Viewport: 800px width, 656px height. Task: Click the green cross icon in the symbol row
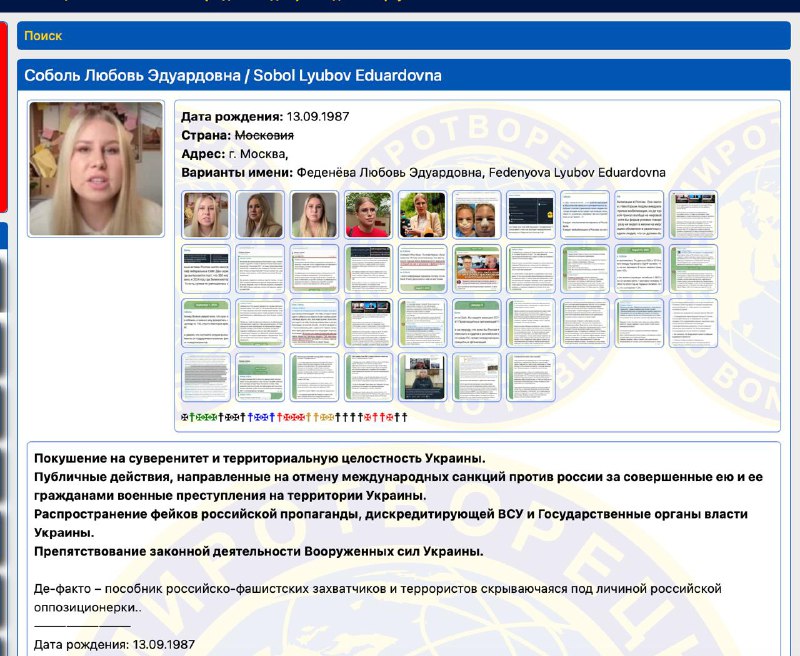point(192,415)
